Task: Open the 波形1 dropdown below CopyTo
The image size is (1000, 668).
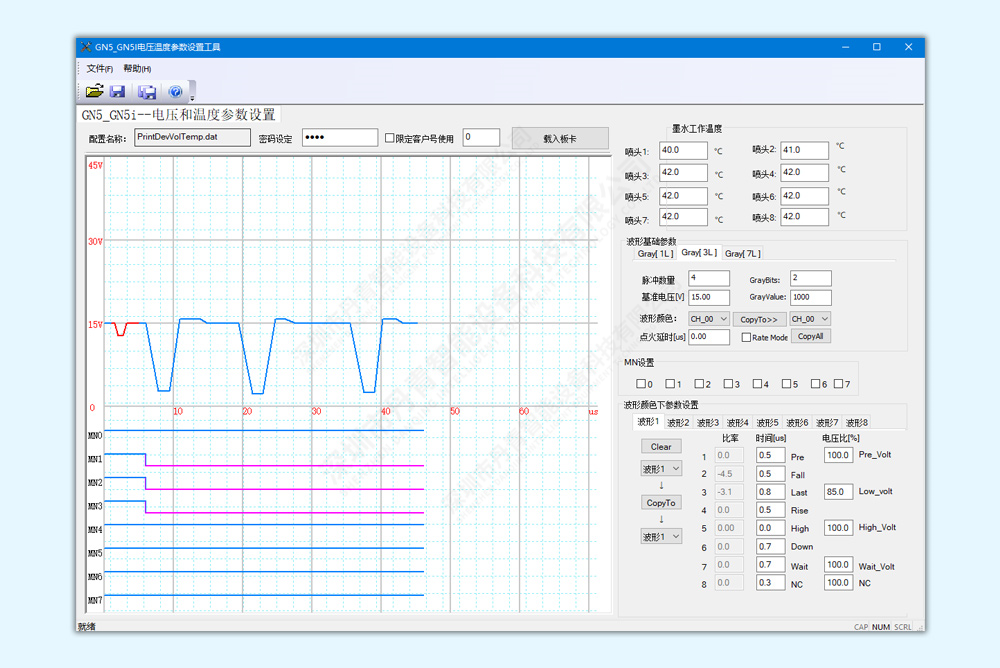Action: coord(661,537)
